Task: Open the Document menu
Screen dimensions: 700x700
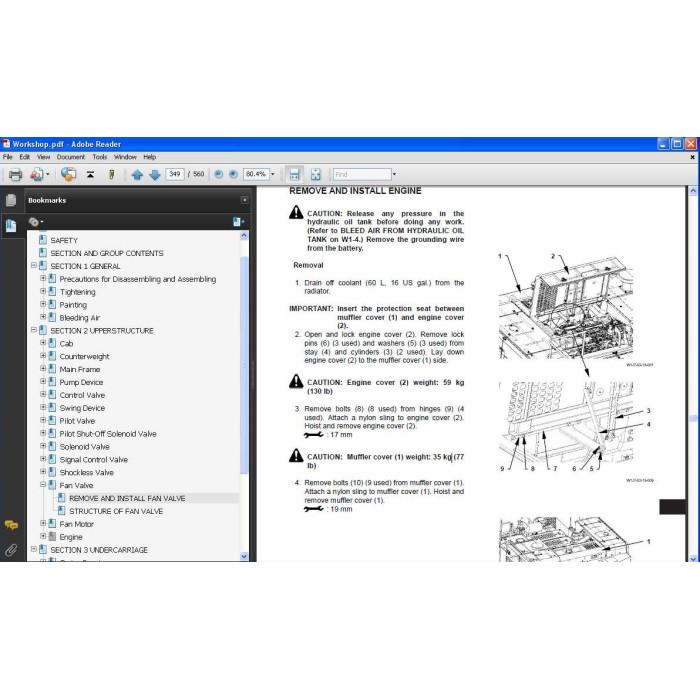Action: point(71,157)
